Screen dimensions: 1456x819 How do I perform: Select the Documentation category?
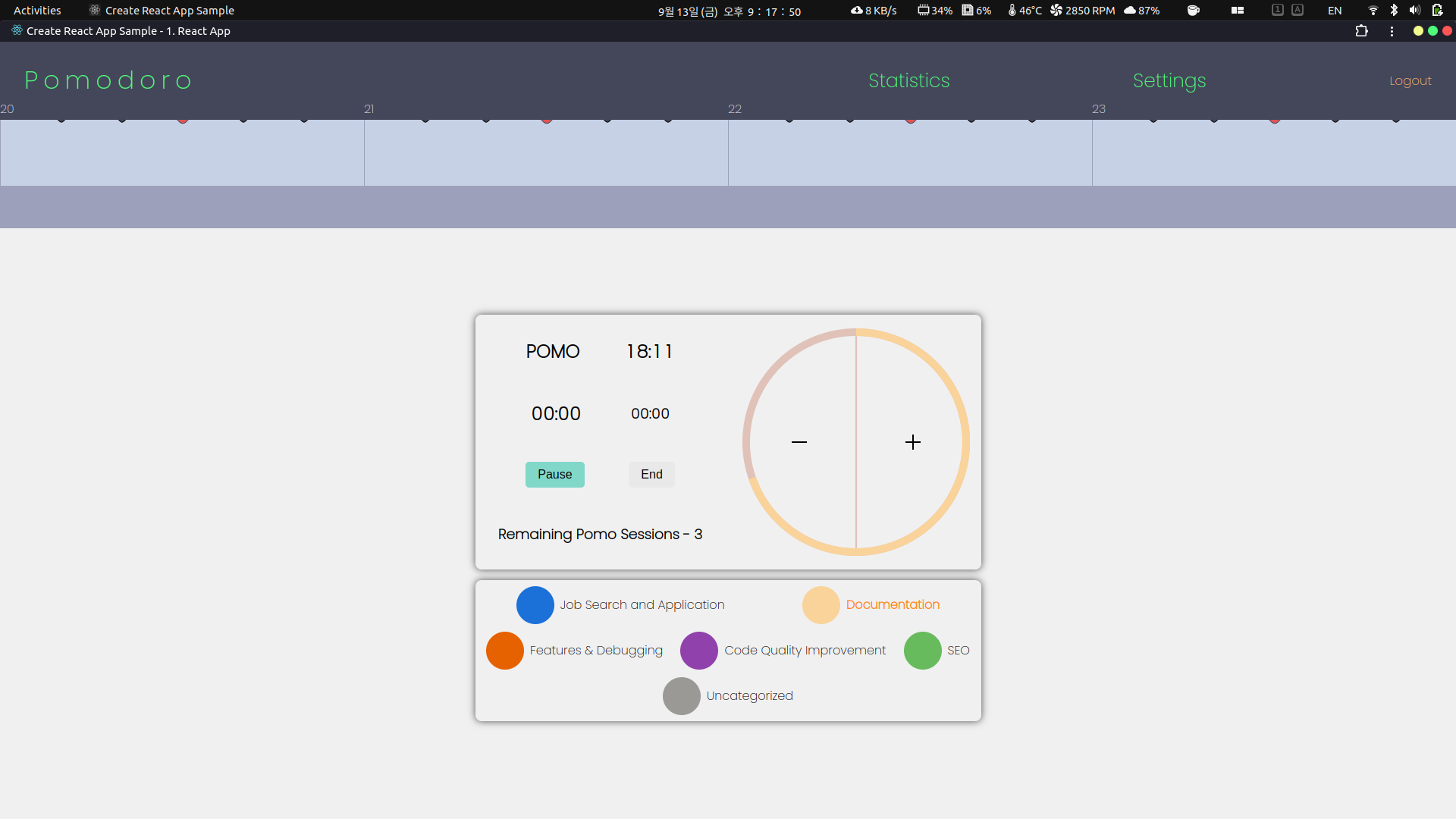(821, 605)
